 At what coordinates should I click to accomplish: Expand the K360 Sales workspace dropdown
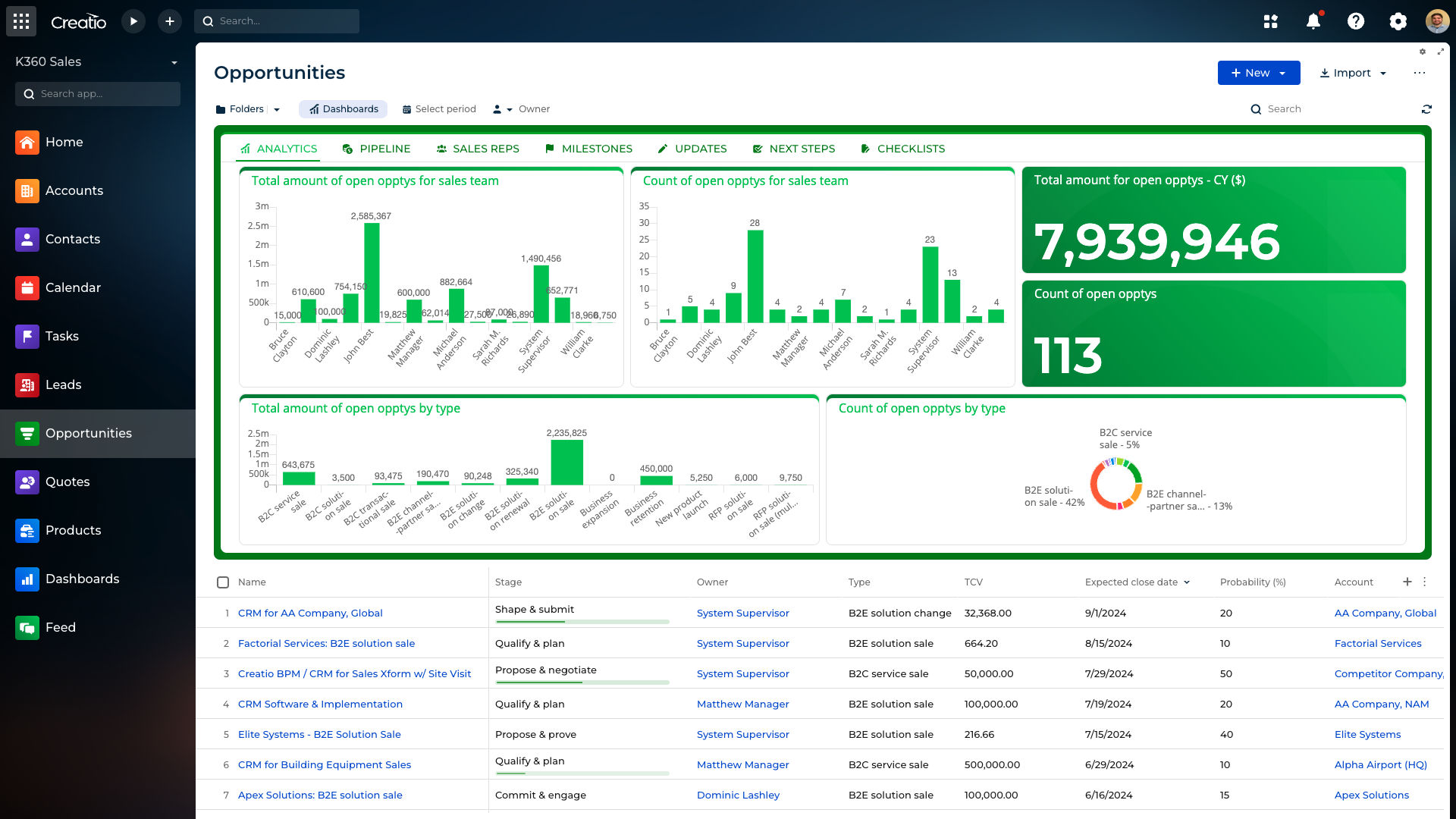[x=174, y=62]
